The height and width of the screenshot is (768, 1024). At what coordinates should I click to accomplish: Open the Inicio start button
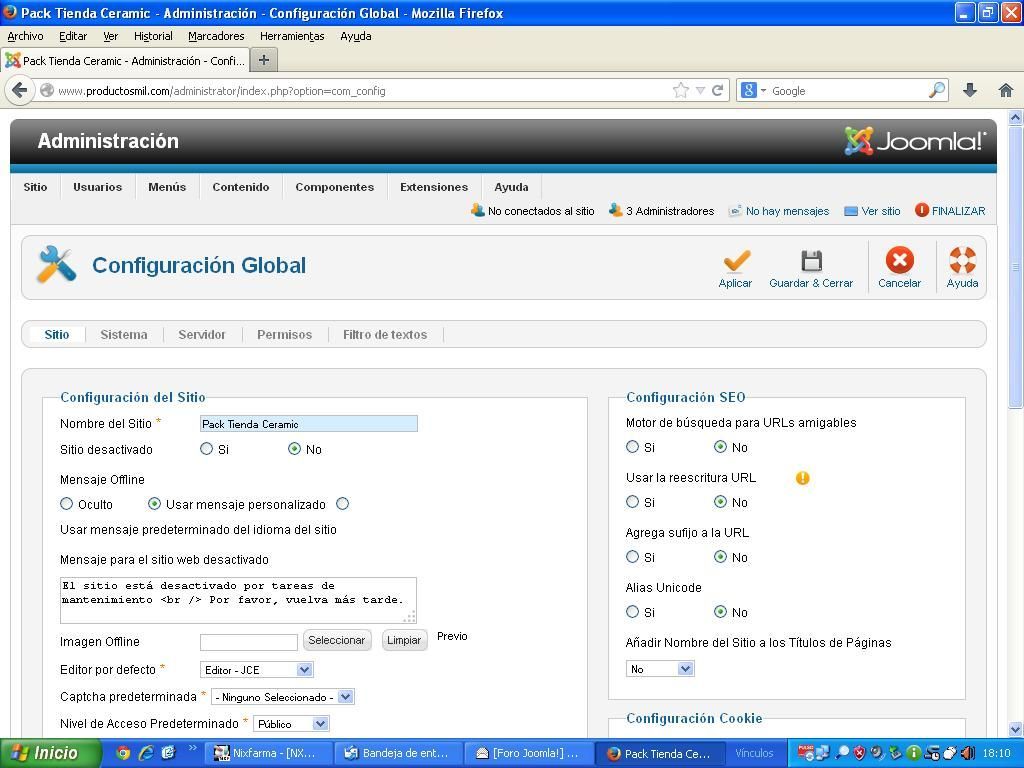click(x=51, y=753)
